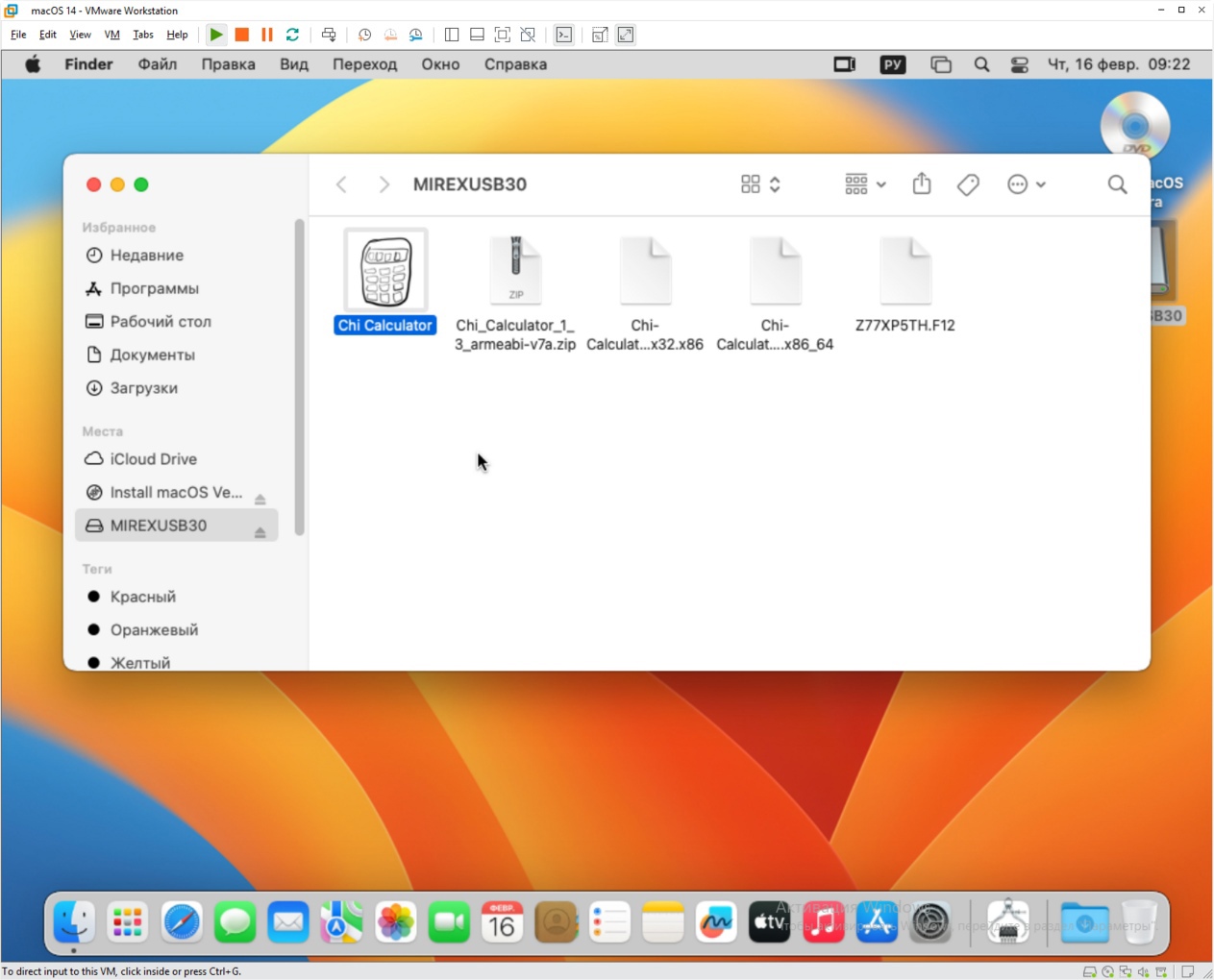Open Рабочий стол in the sidebar

[161, 322]
